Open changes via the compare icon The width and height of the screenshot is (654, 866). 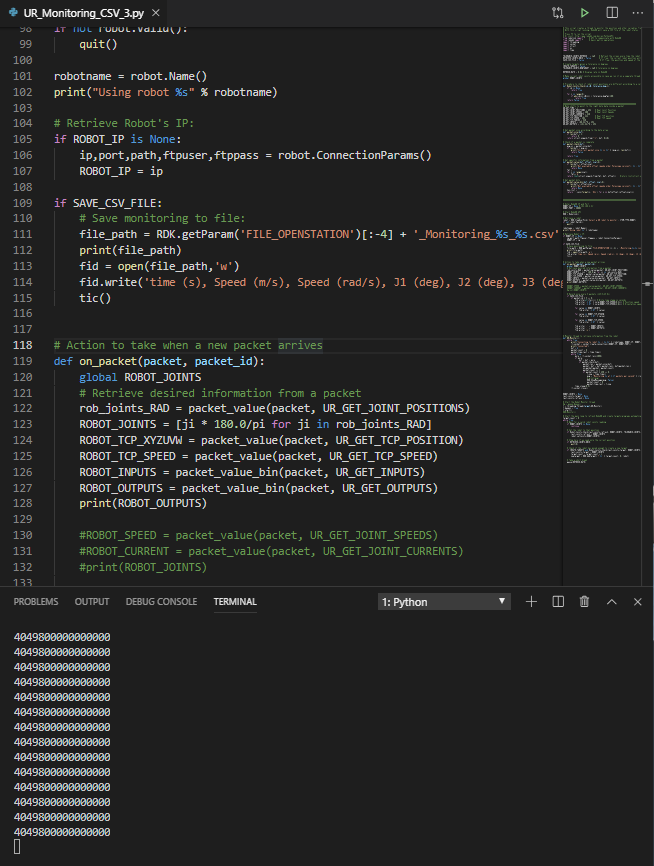(x=558, y=13)
